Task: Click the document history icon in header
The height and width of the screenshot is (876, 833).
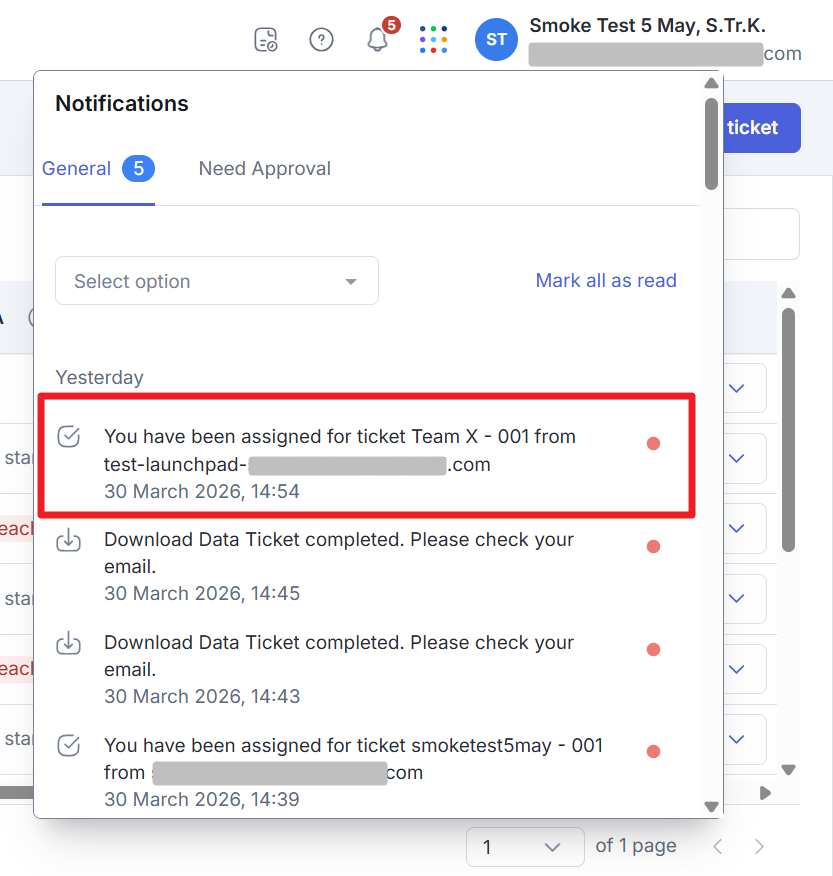Action: click(x=265, y=40)
